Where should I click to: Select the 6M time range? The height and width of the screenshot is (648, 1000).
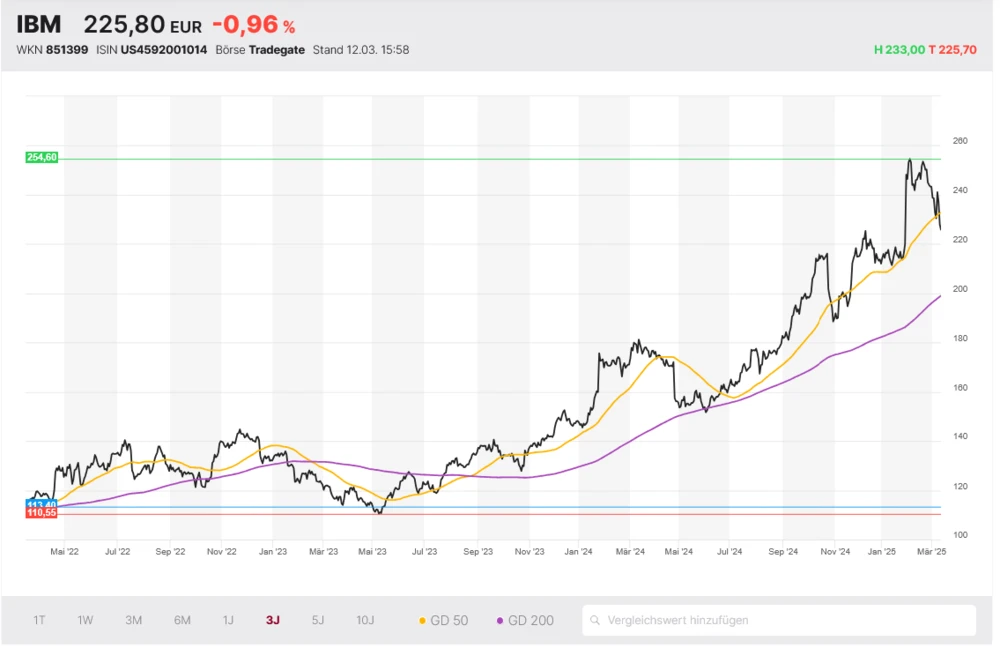pos(182,620)
